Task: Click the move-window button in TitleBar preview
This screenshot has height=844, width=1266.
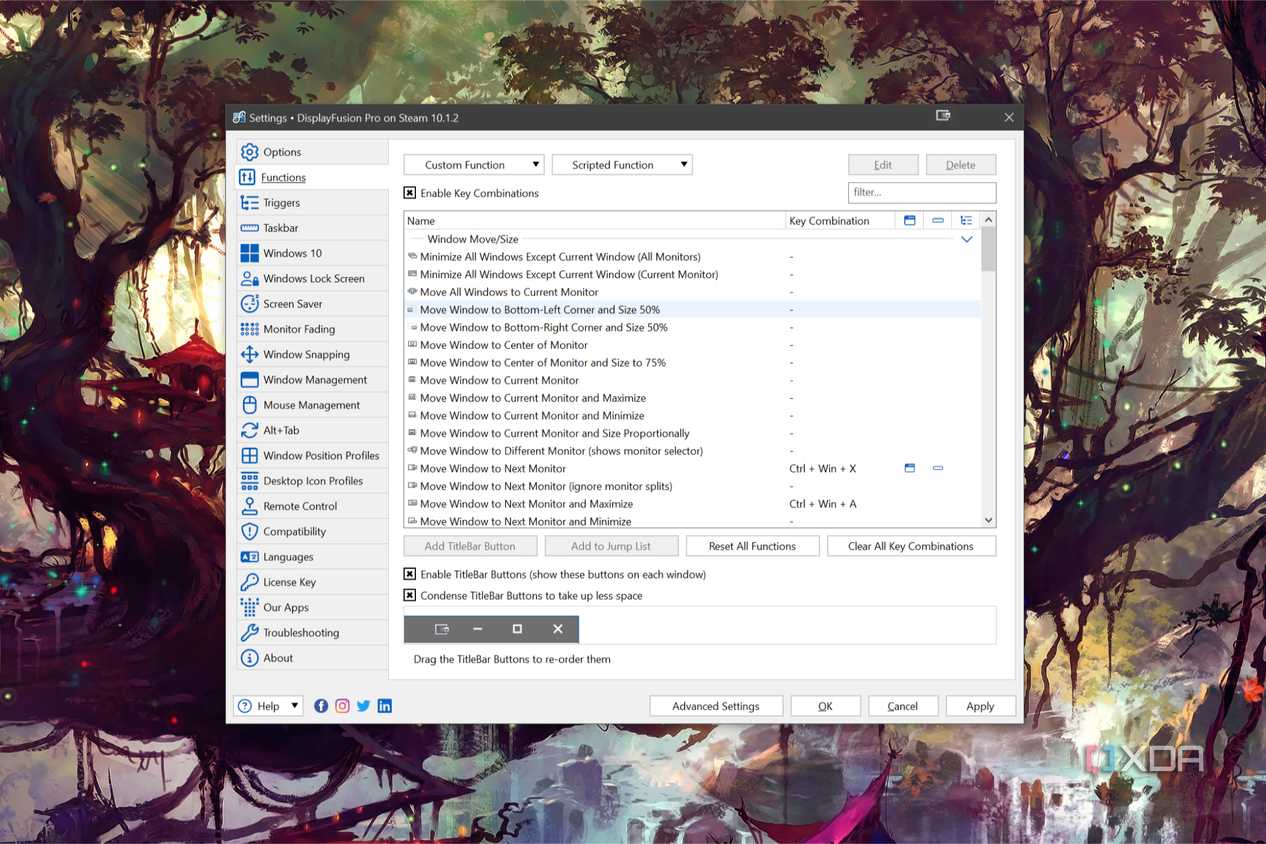Action: coord(442,629)
